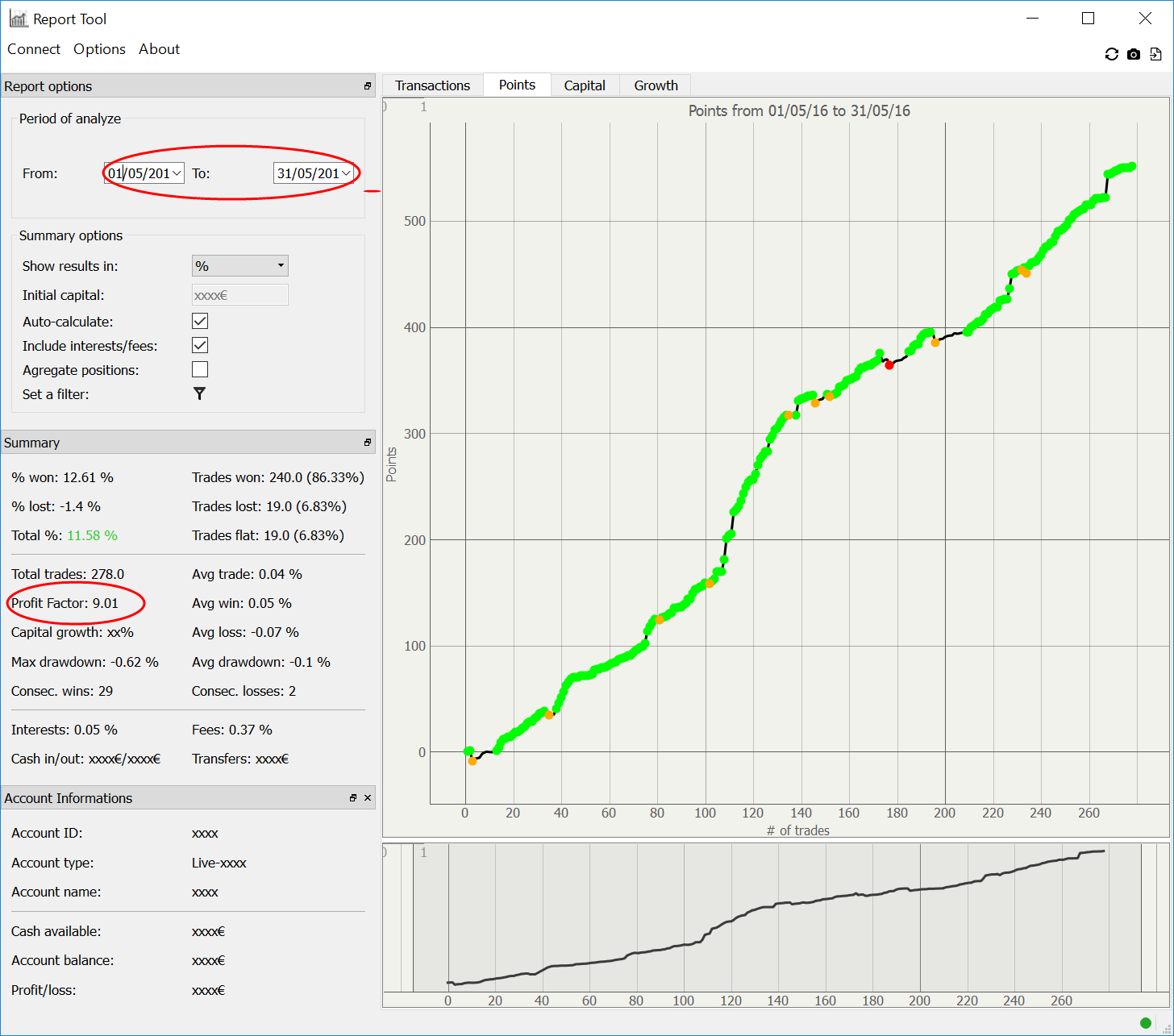Open the About menu
Screen dimensions: 1174x1036
[x=159, y=49]
